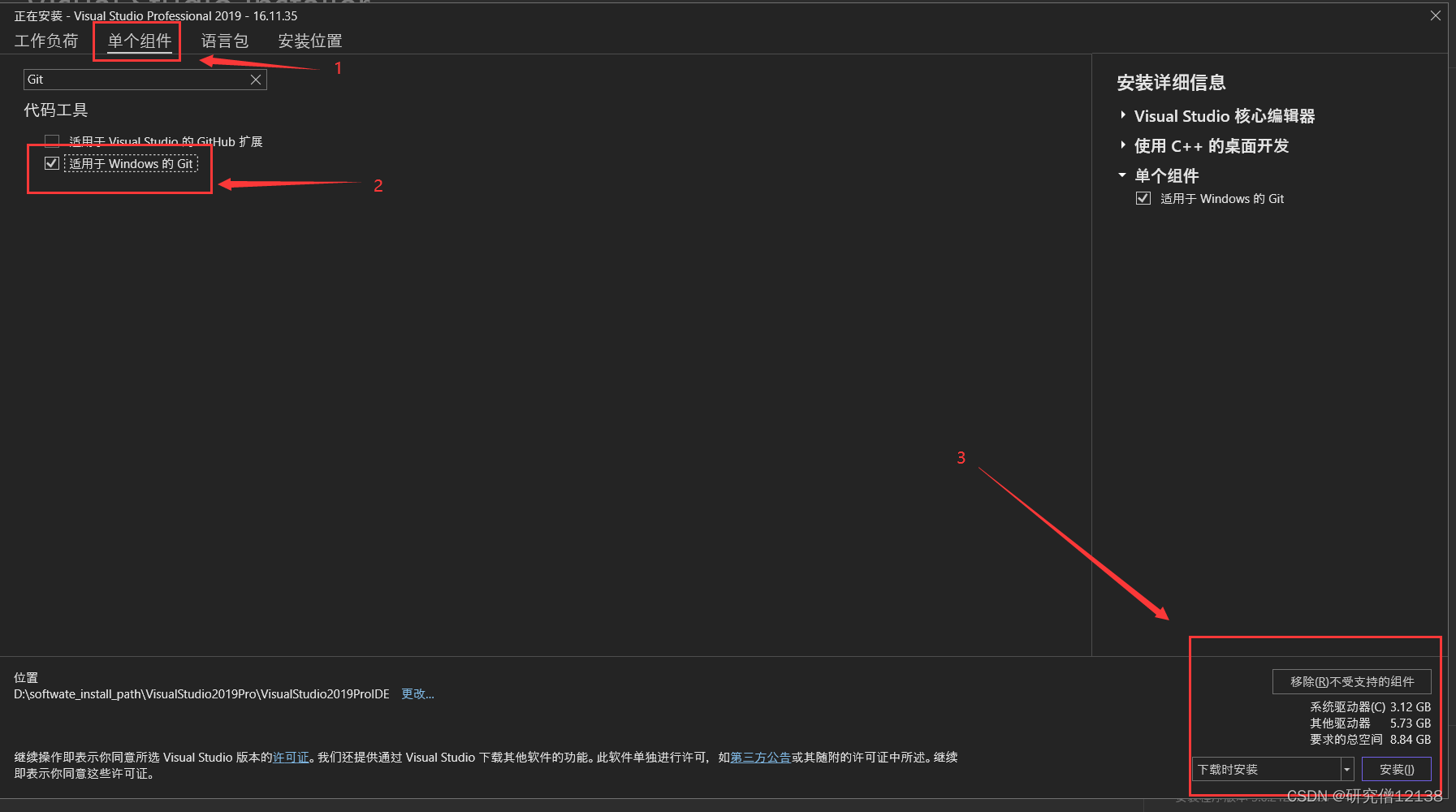
Task: Open the 许可证 link
Action: pos(291,758)
